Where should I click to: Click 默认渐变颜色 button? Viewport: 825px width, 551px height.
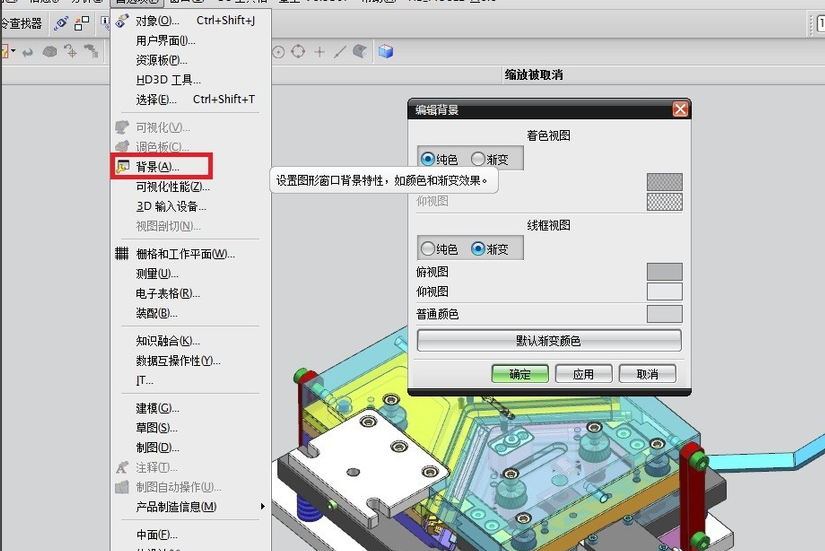[549, 340]
